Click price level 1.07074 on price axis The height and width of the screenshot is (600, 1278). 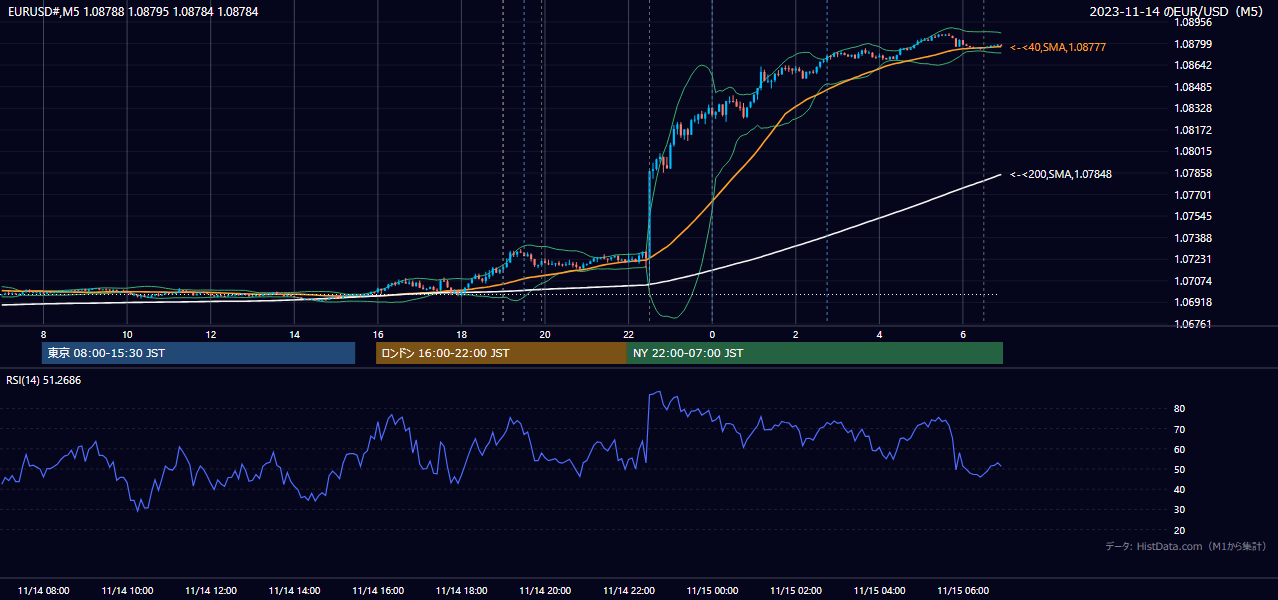[x=1193, y=281]
